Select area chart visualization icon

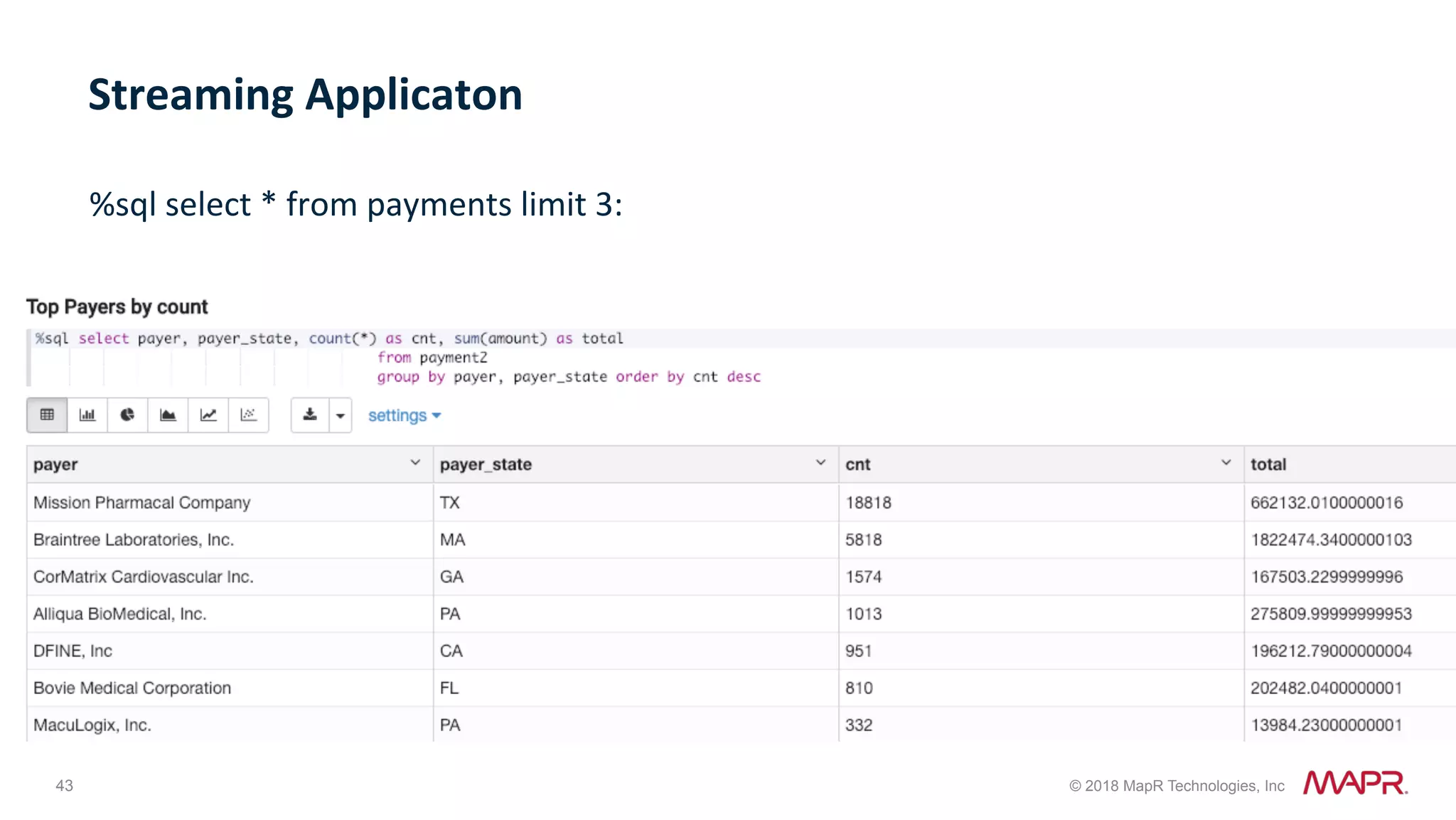click(x=168, y=415)
